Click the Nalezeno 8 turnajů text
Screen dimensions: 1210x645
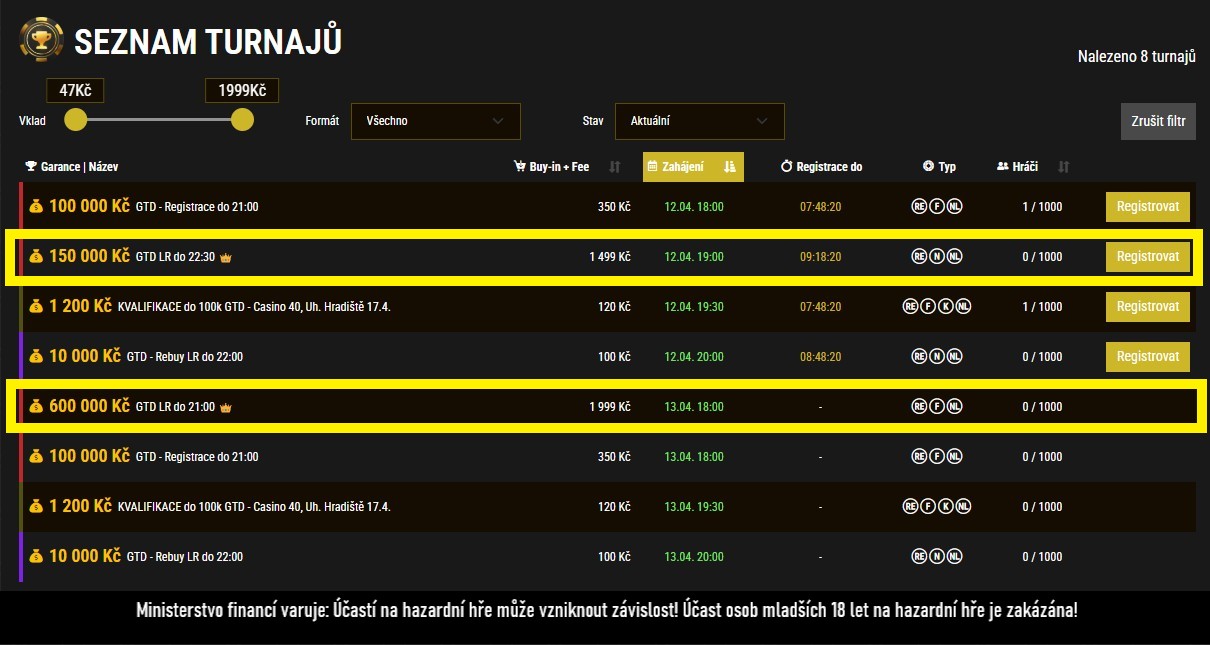click(1137, 57)
